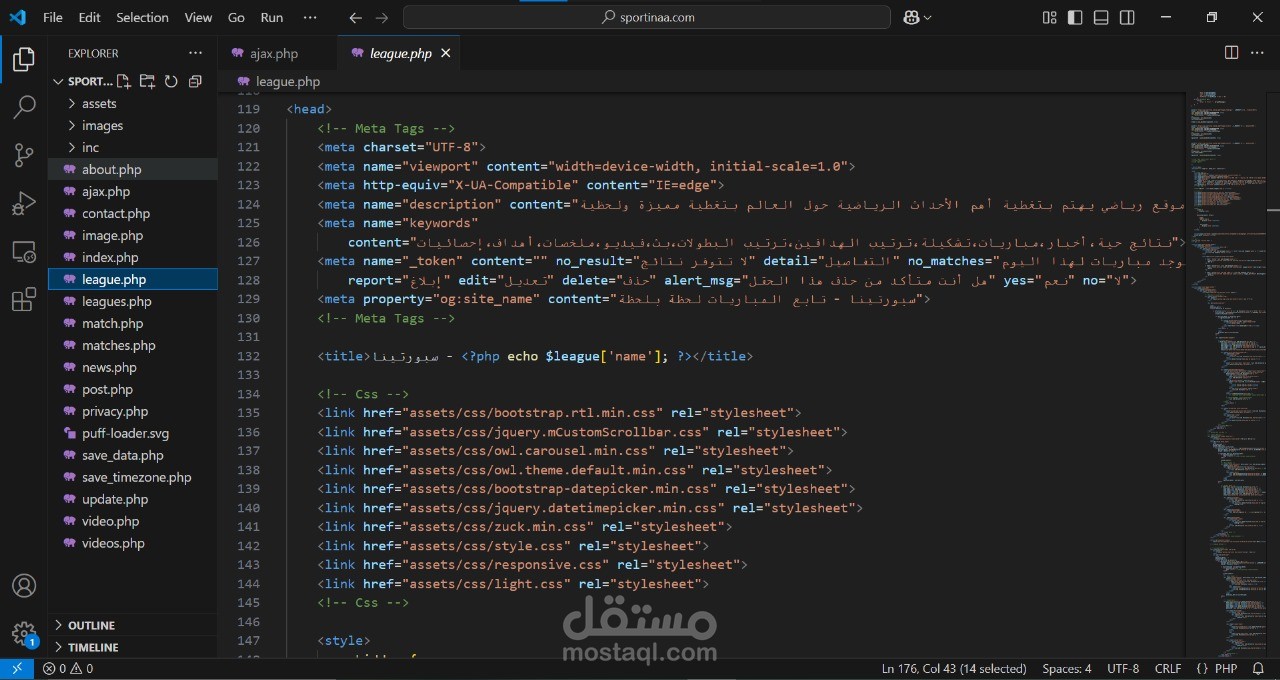This screenshot has width=1280, height=680.
Task: Change indentation via Spaces: 4
Action: click(1066, 669)
